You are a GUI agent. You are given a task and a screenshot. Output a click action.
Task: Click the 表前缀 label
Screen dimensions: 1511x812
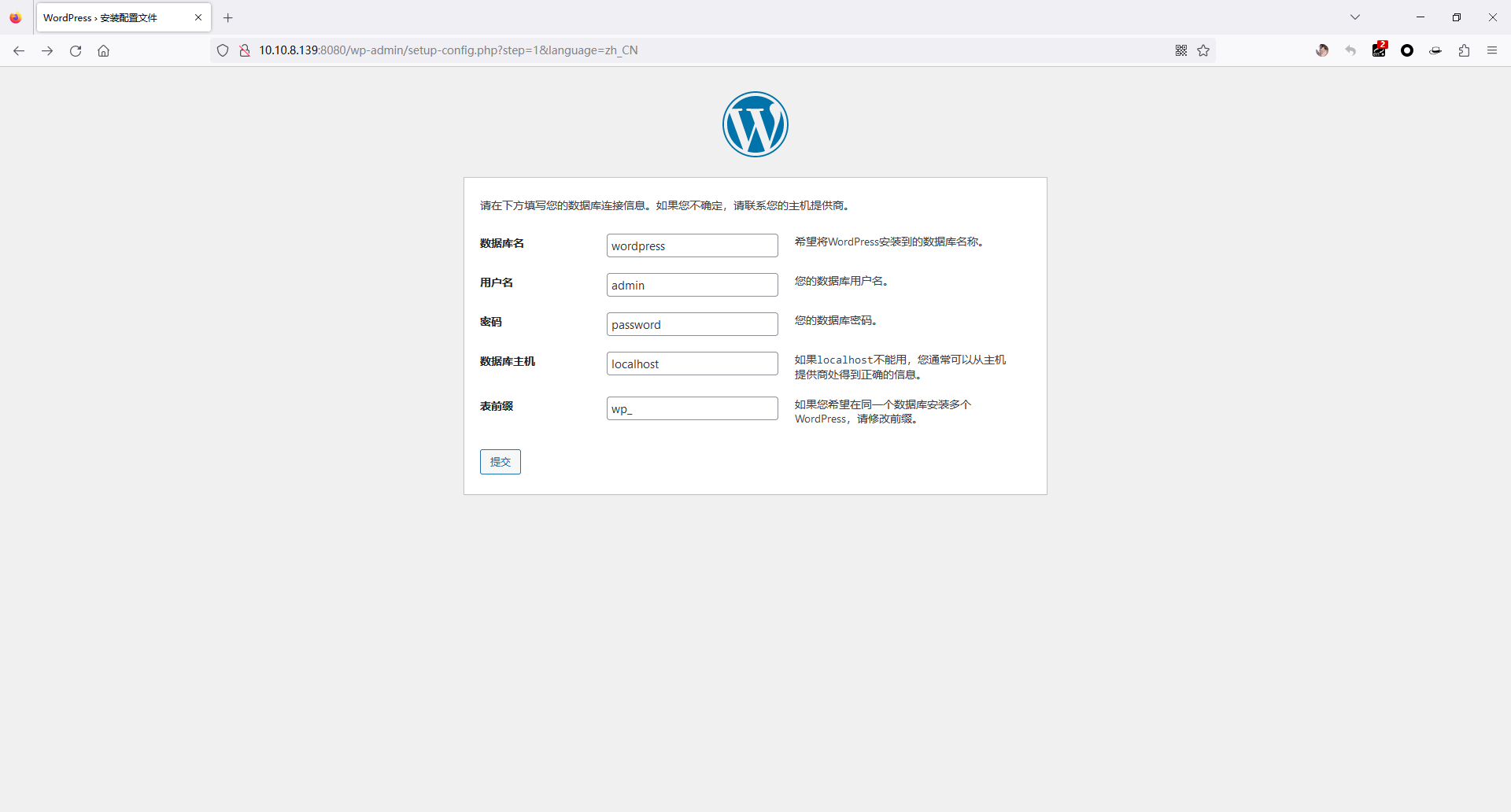click(497, 406)
